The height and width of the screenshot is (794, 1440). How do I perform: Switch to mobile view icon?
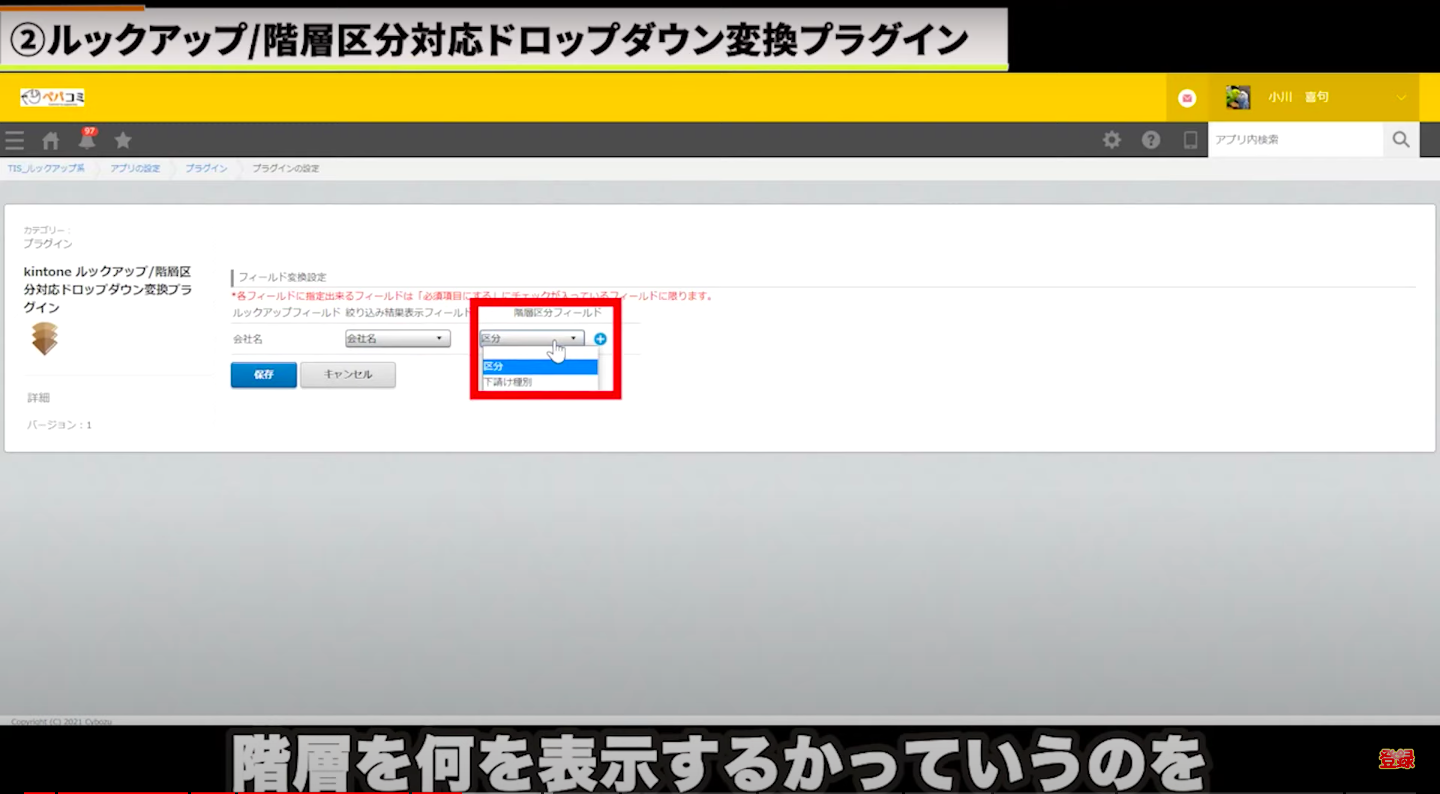[1190, 140]
